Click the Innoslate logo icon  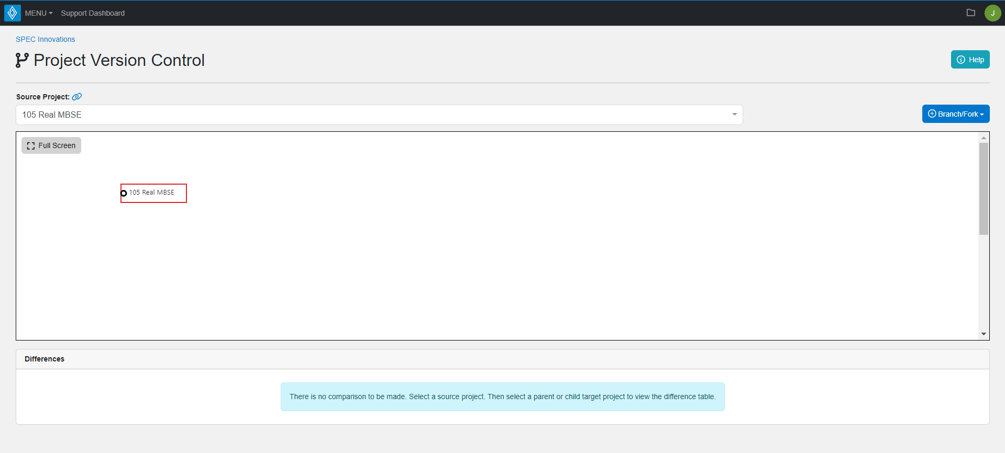click(12, 13)
